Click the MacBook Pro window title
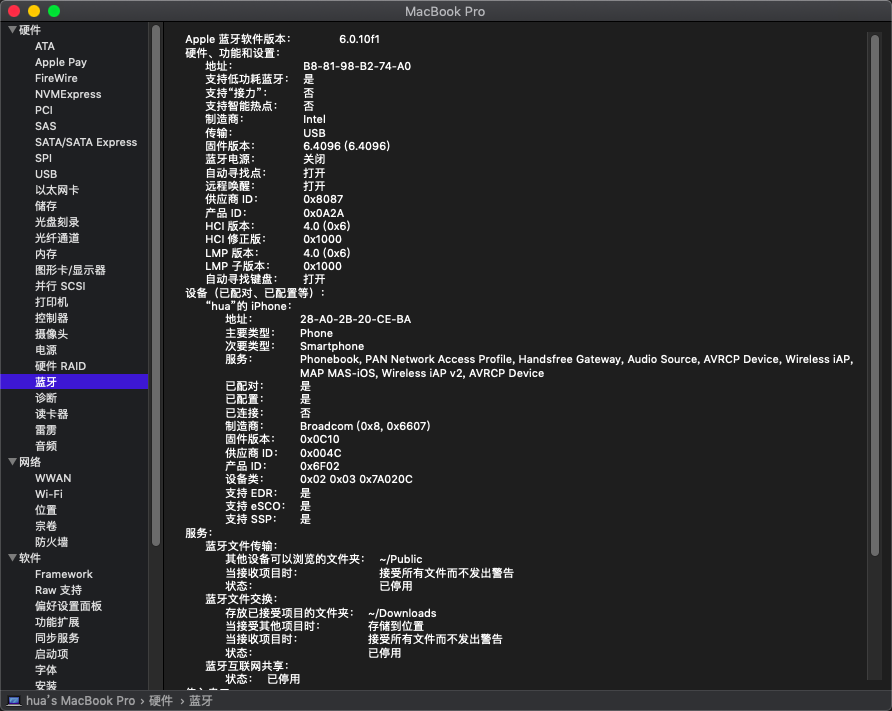The width and height of the screenshot is (892, 711). click(x=445, y=11)
